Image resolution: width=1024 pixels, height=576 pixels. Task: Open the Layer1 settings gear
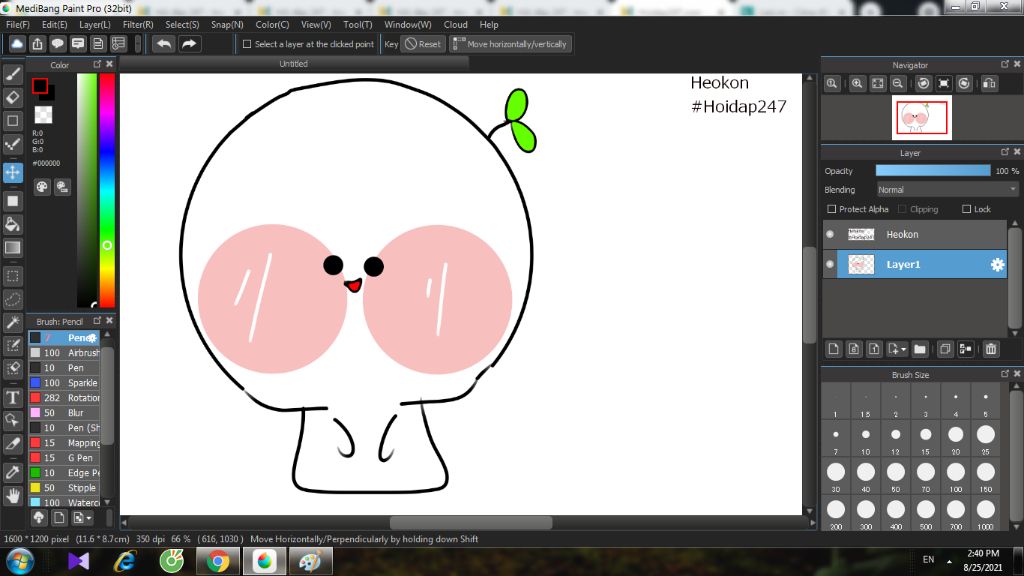pyautogui.click(x=997, y=264)
